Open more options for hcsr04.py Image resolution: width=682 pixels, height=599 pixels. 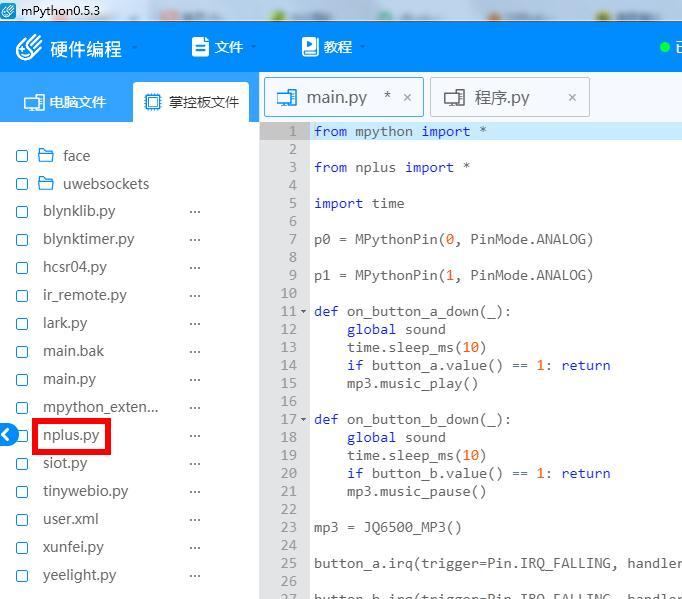tap(195, 268)
